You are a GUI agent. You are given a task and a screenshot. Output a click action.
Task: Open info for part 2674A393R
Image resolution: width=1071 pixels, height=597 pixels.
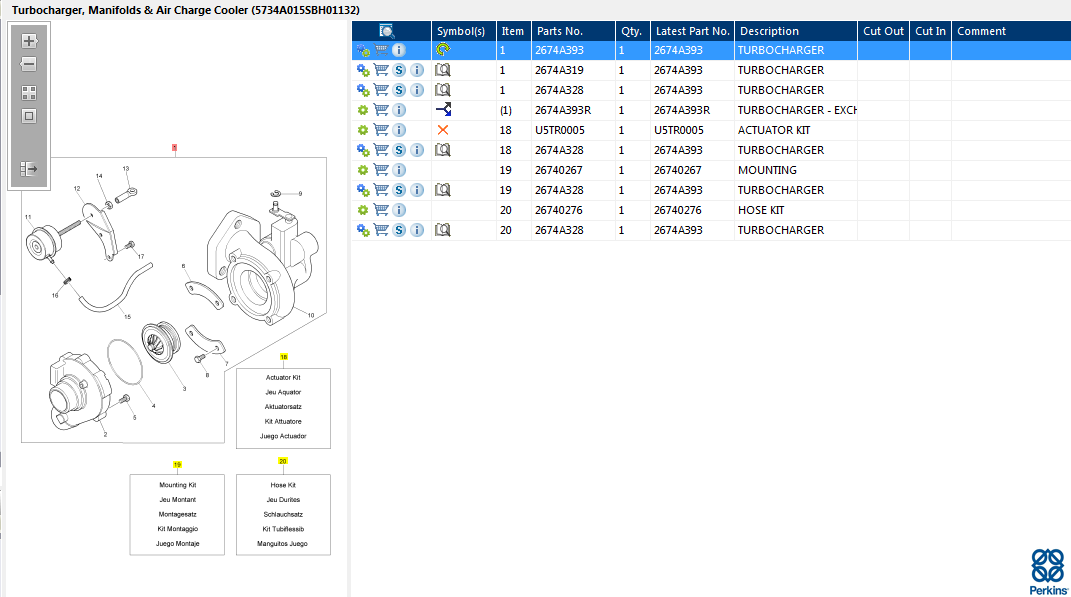click(399, 110)
